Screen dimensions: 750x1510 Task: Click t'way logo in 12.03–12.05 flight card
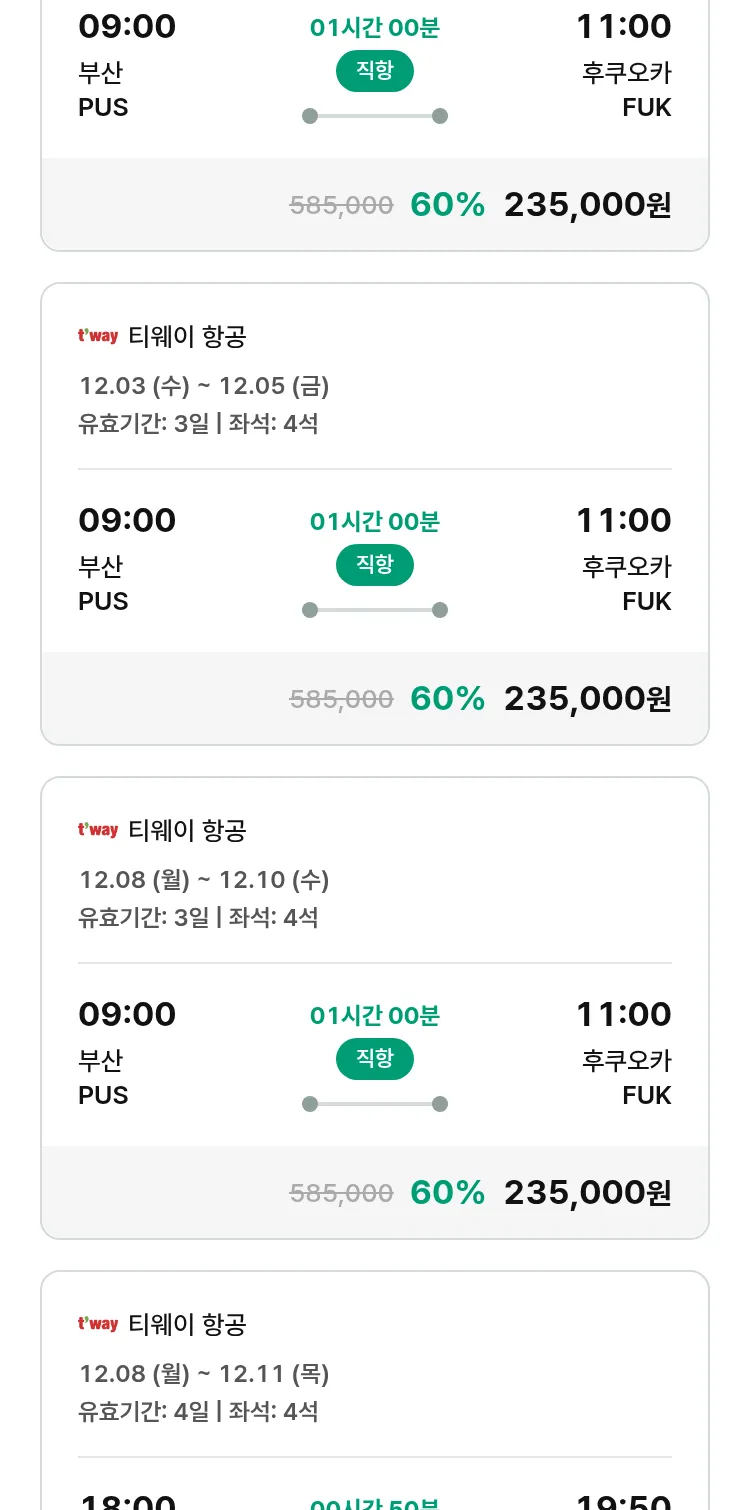point(98,337)
